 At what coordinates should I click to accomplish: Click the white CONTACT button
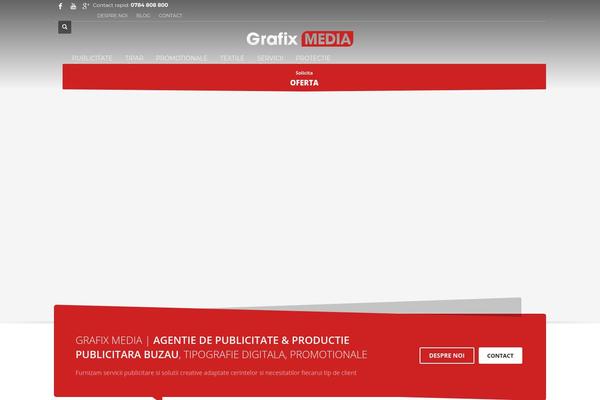(x=500, y=356)
